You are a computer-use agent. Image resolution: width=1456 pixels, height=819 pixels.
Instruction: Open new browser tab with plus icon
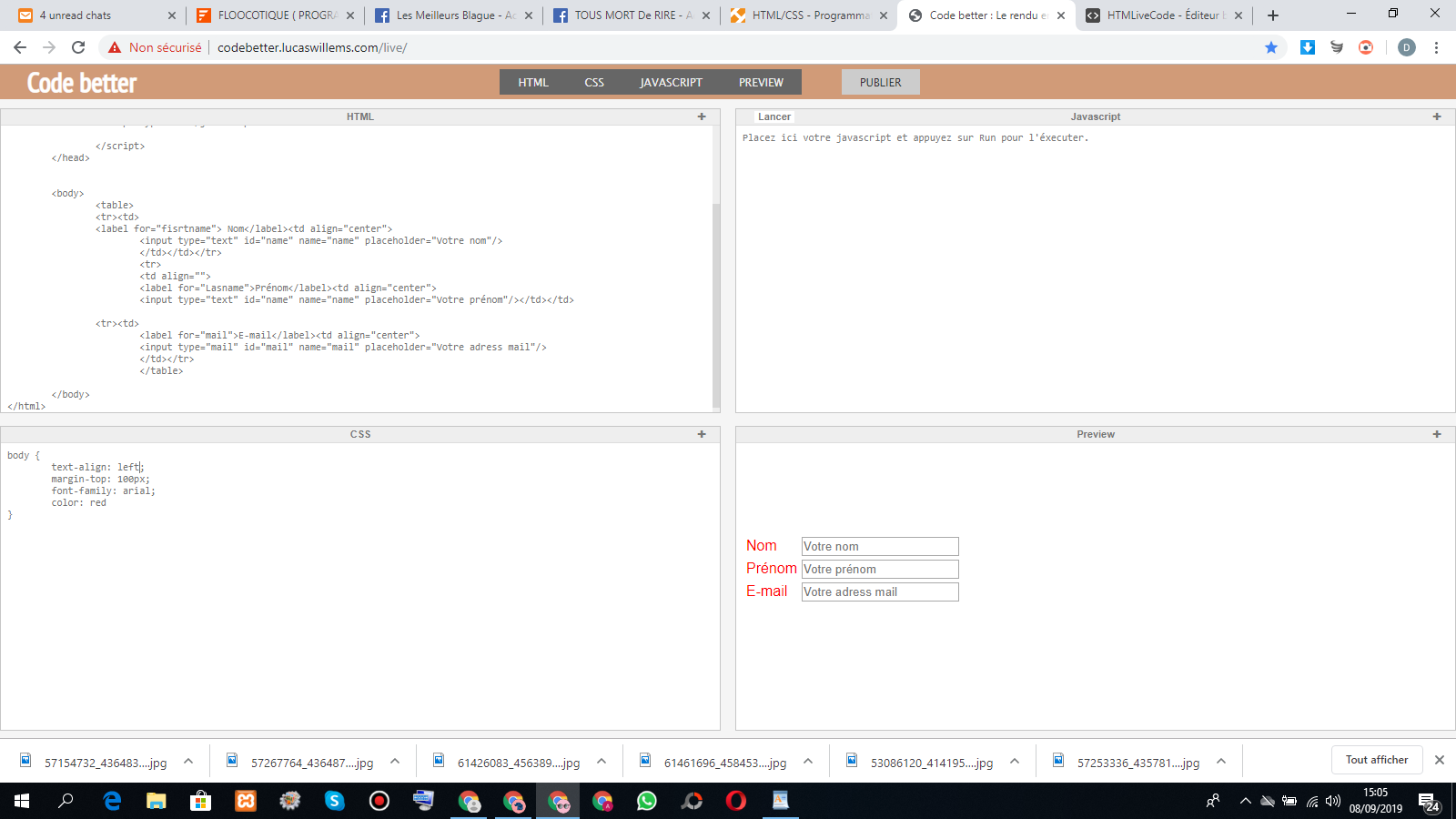tap(1273, 15)
